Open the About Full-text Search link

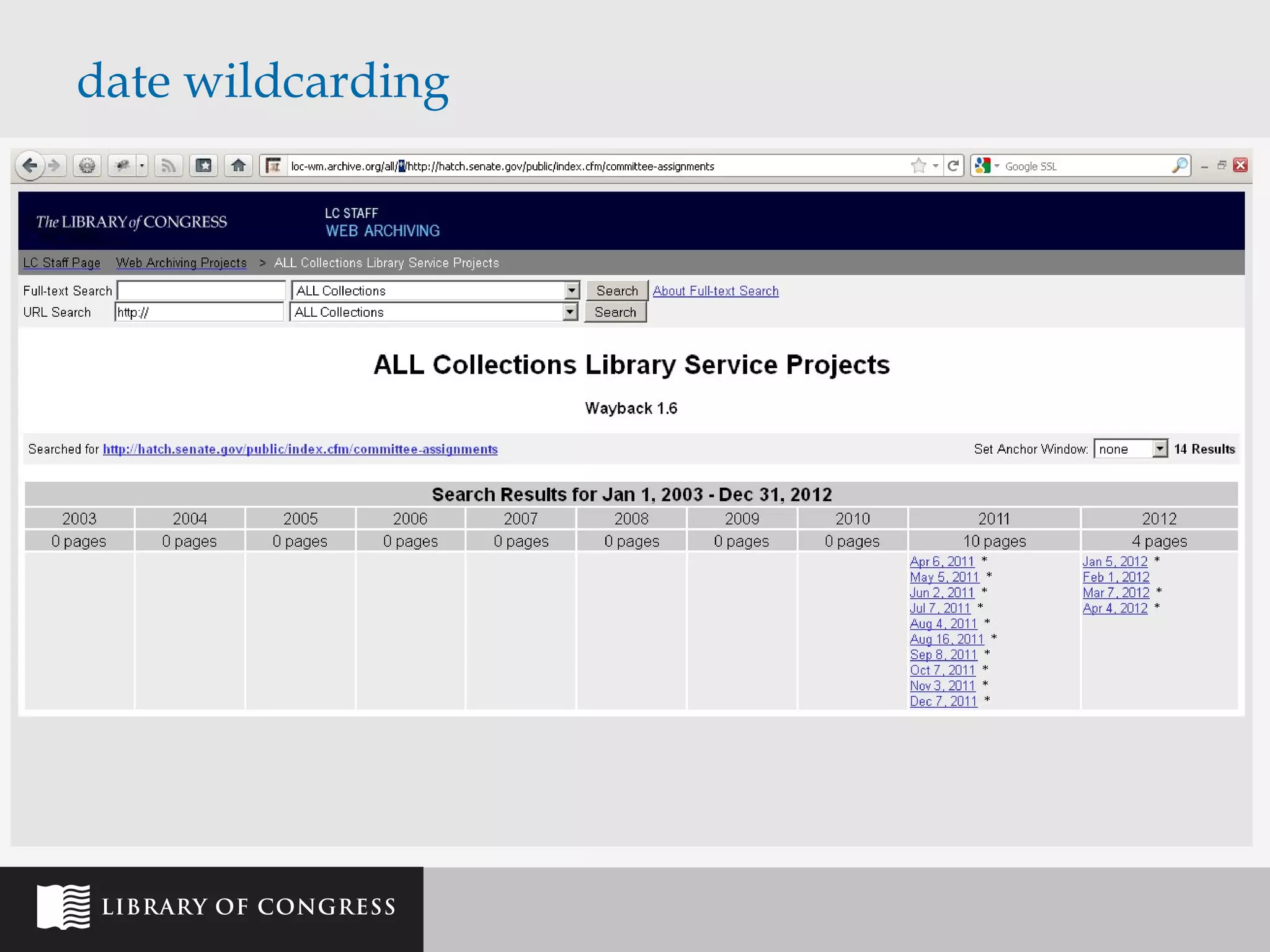click(x=715, y=291)
